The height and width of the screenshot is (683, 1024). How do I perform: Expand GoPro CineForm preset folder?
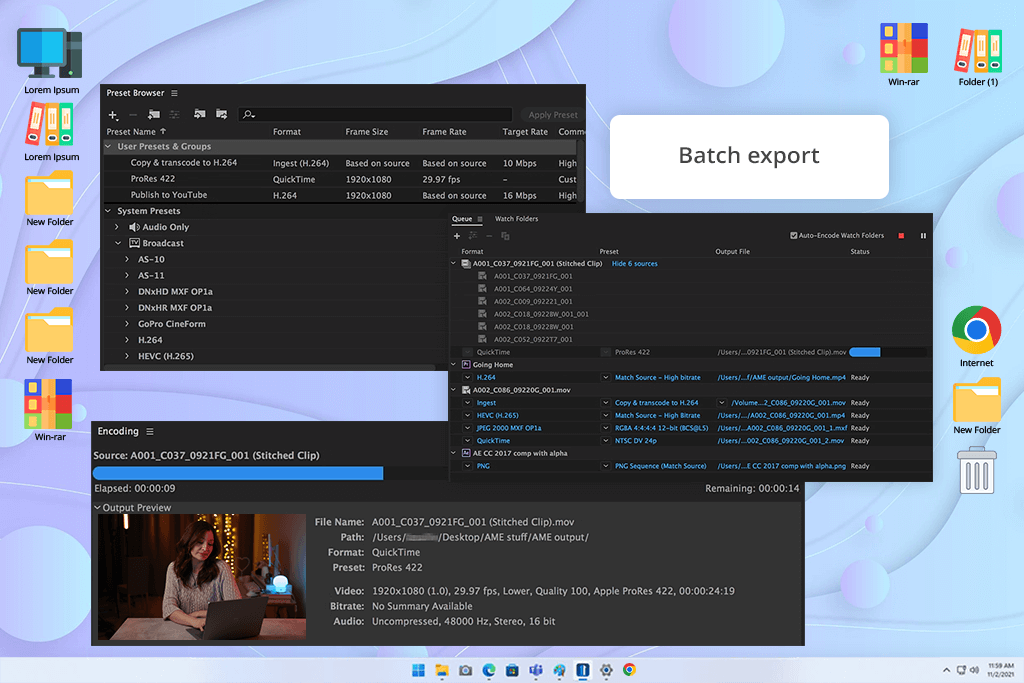[127, 324]
